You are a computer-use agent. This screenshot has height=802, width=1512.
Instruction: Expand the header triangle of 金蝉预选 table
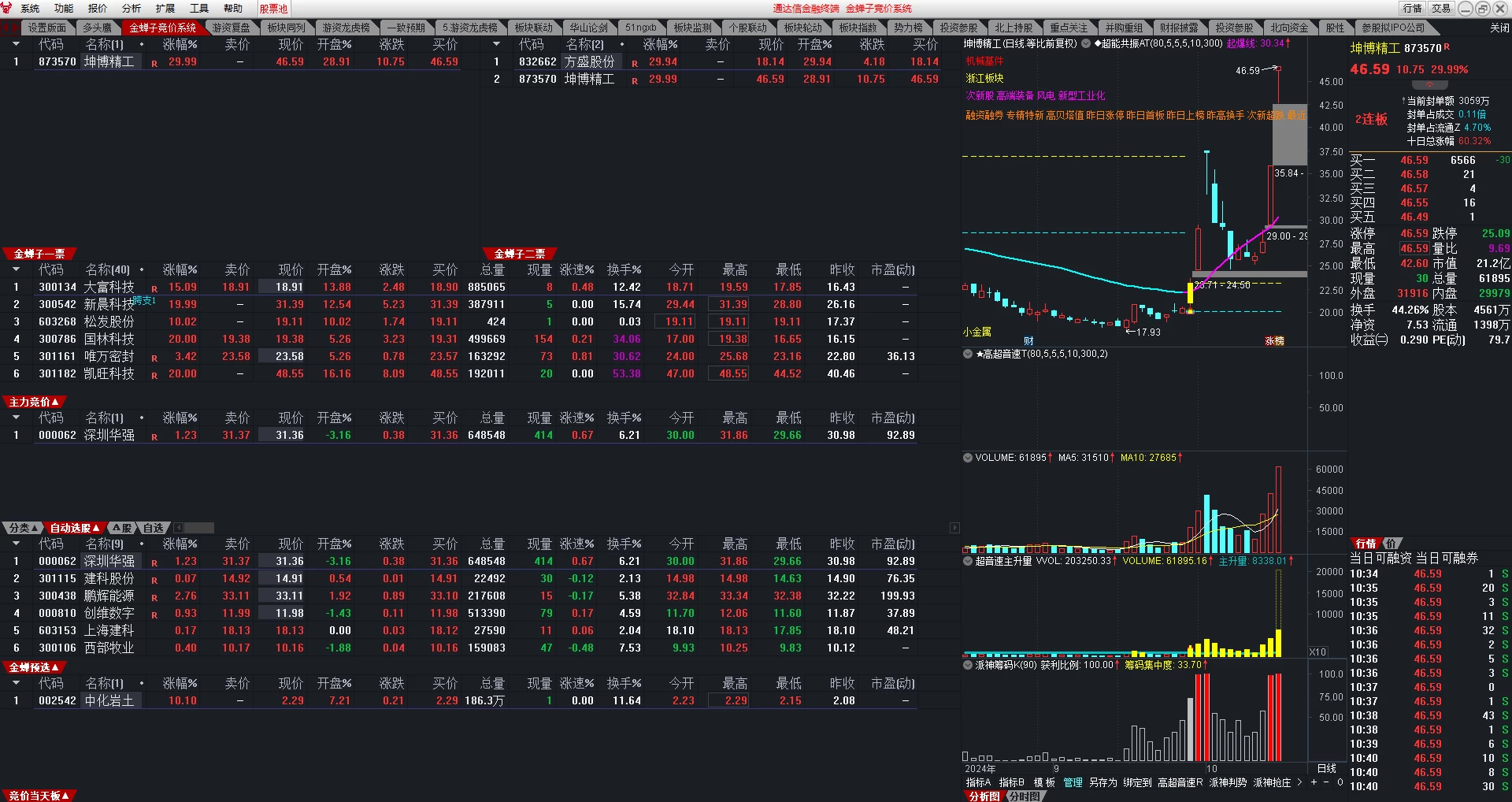click(x=16, y=683)
